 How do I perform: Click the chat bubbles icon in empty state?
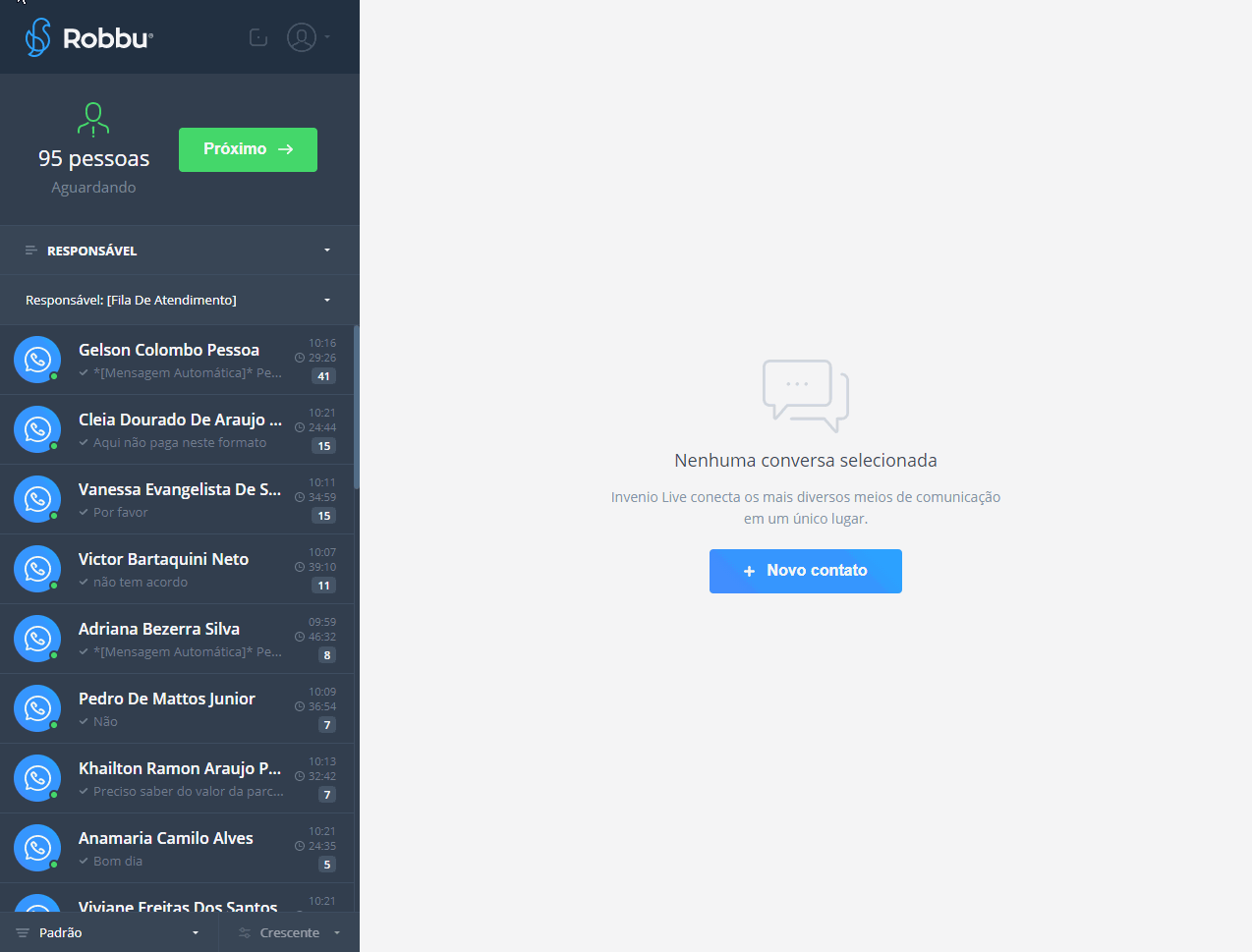805,395
